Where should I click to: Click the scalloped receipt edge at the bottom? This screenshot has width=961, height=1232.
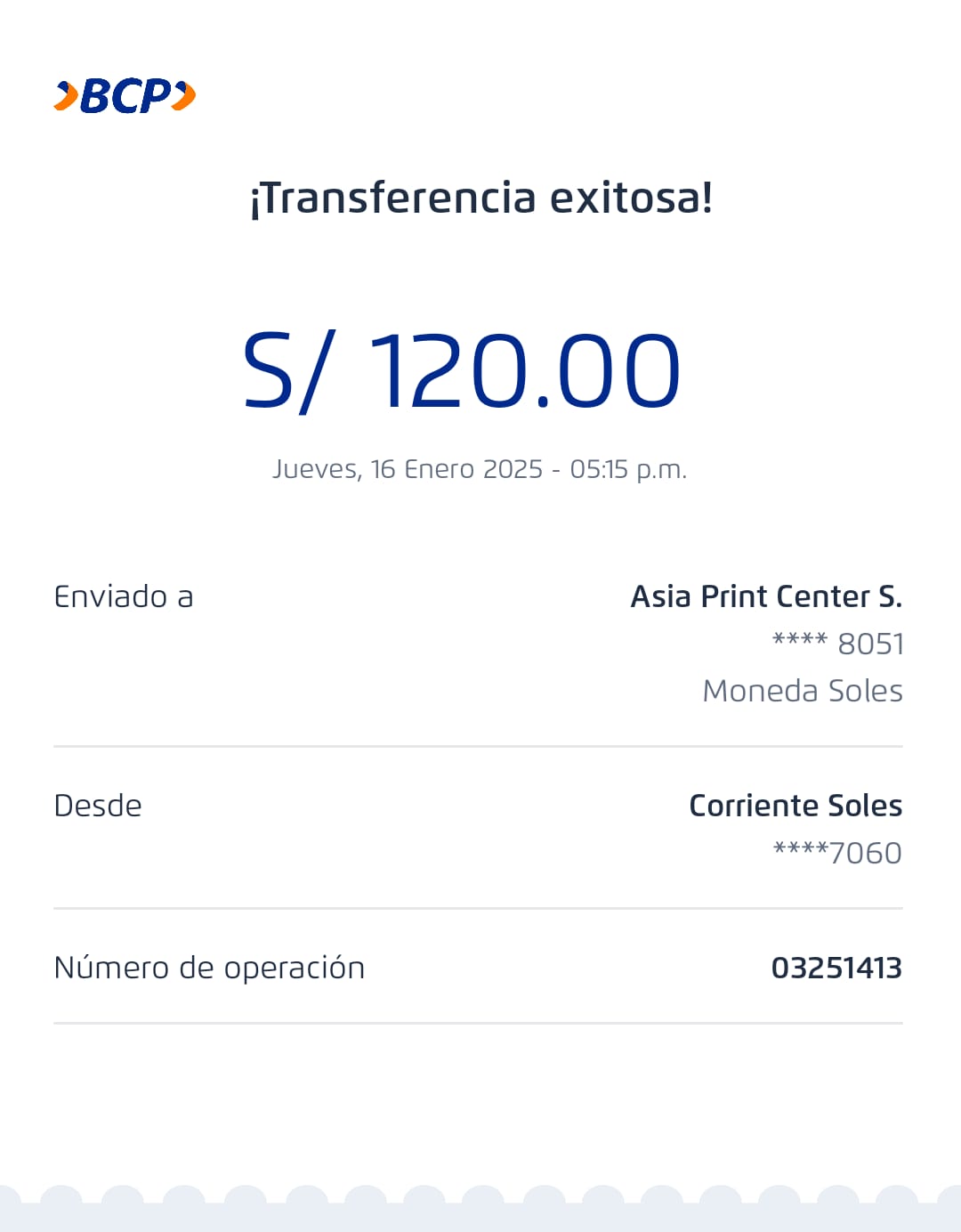click(480, 1209)
